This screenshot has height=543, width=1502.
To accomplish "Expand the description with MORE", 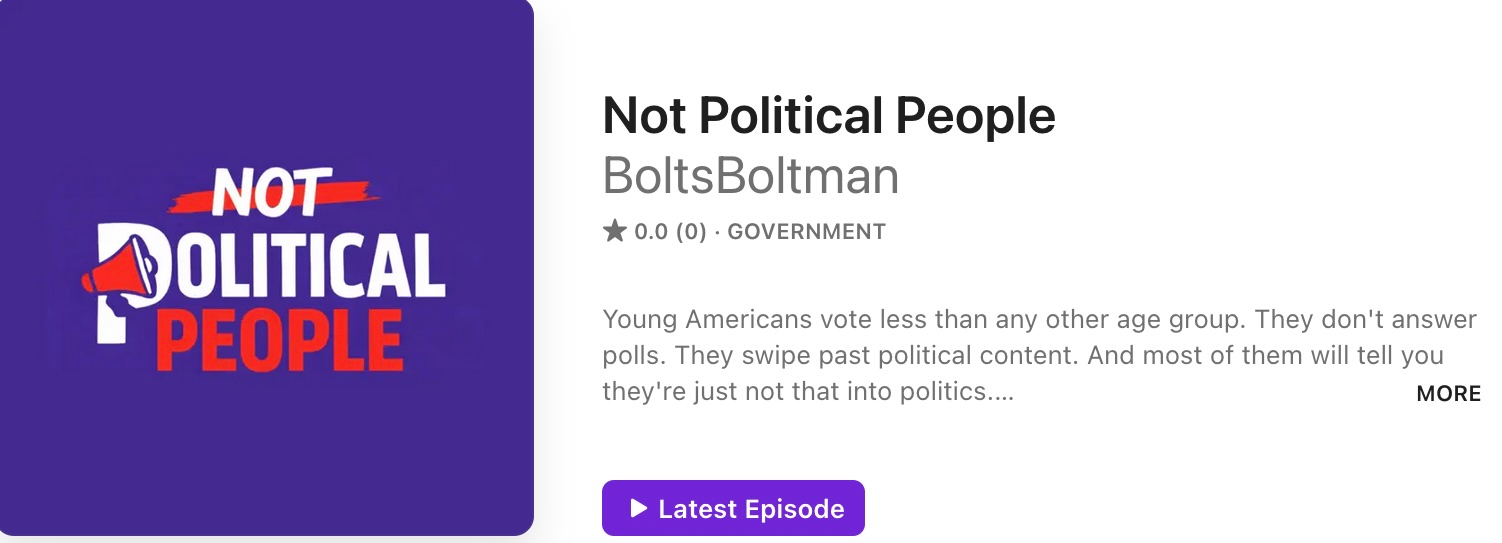I will coord(1448,394).
